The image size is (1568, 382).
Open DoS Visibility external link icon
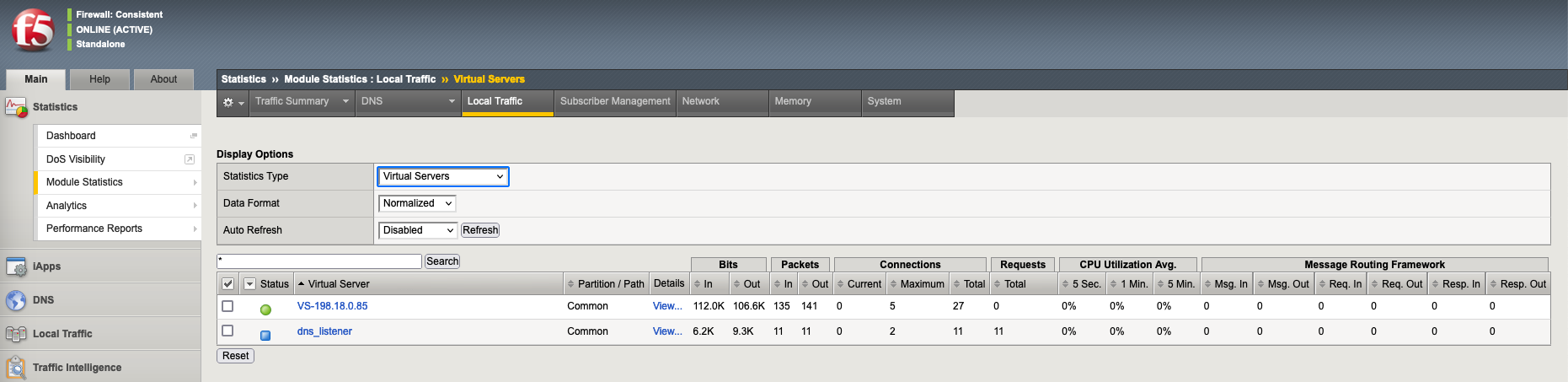tap(190, 159)
